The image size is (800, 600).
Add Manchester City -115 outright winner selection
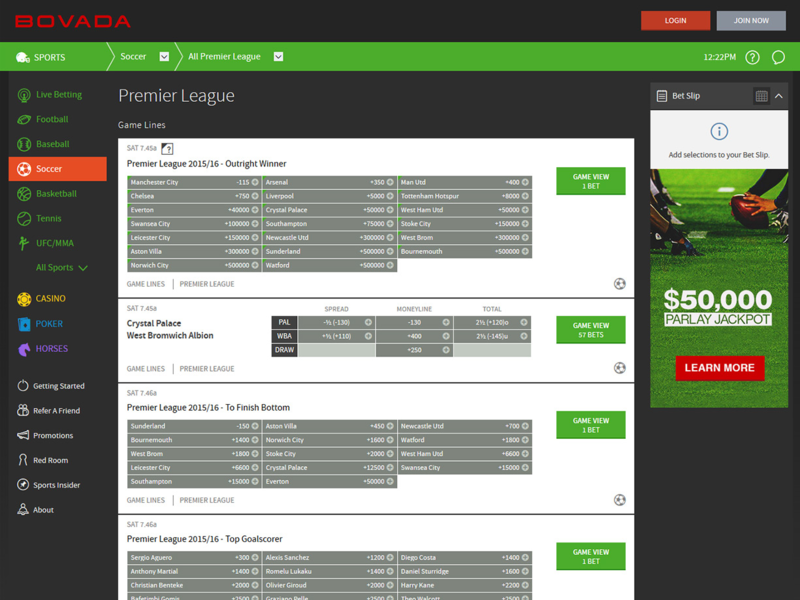pyautogui.click(x=194, y=182)
